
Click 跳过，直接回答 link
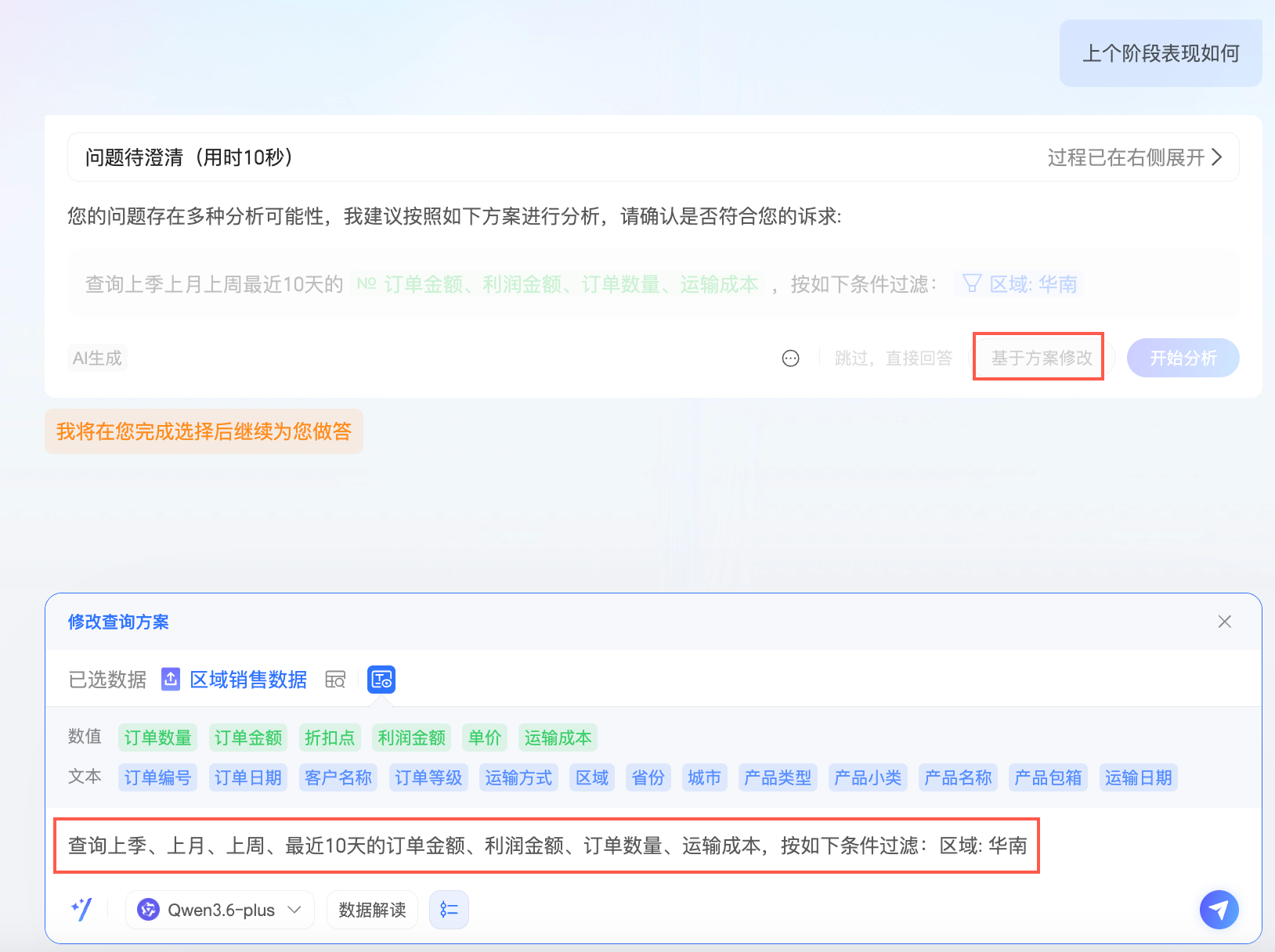[x=894, y=358]
